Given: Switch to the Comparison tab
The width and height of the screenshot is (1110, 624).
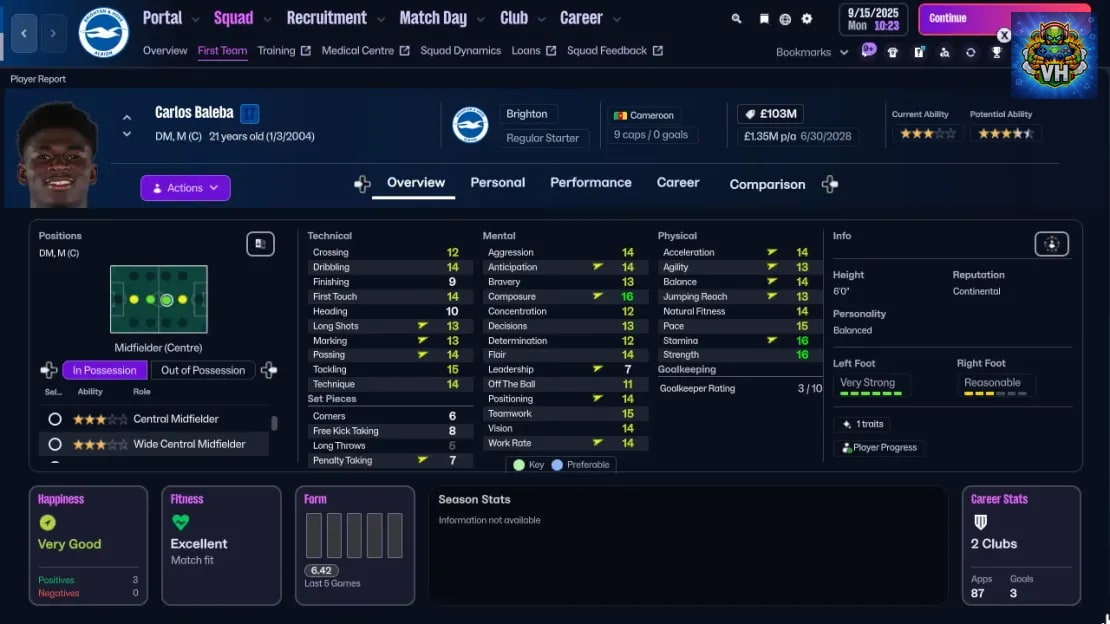Looking at the screenshot, I should tap(767, 184).
